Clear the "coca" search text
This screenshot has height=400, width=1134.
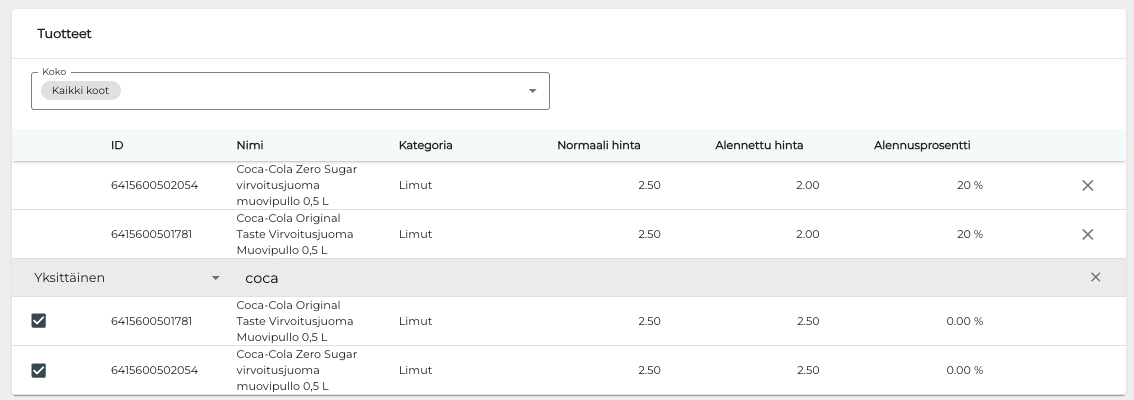1095,278
